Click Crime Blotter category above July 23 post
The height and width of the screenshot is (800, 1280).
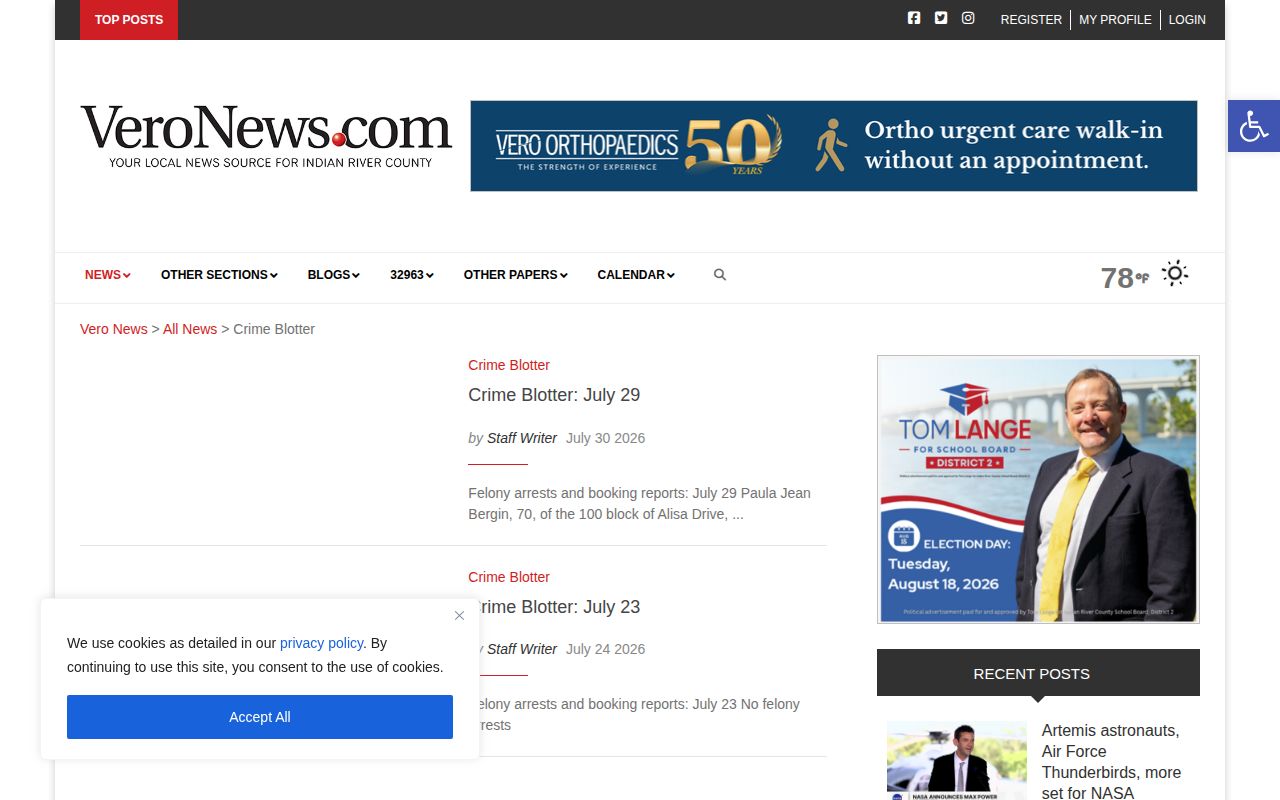(x=509, y=577)
